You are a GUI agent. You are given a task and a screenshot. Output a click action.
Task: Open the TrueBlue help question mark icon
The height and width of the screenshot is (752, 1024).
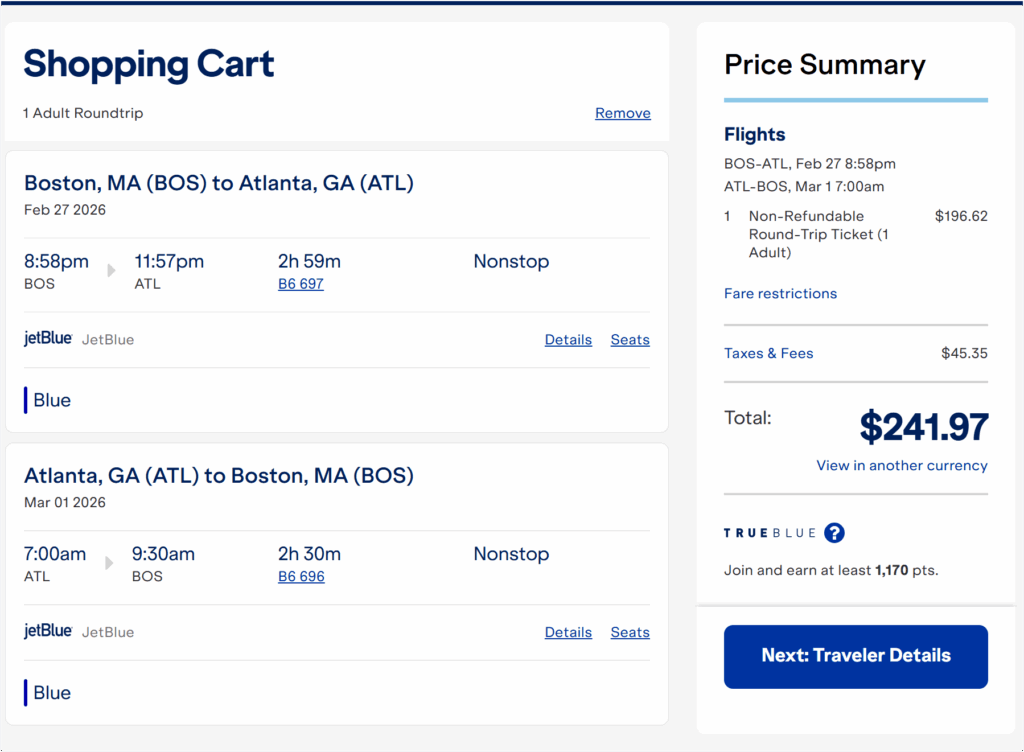coord(834,532)
